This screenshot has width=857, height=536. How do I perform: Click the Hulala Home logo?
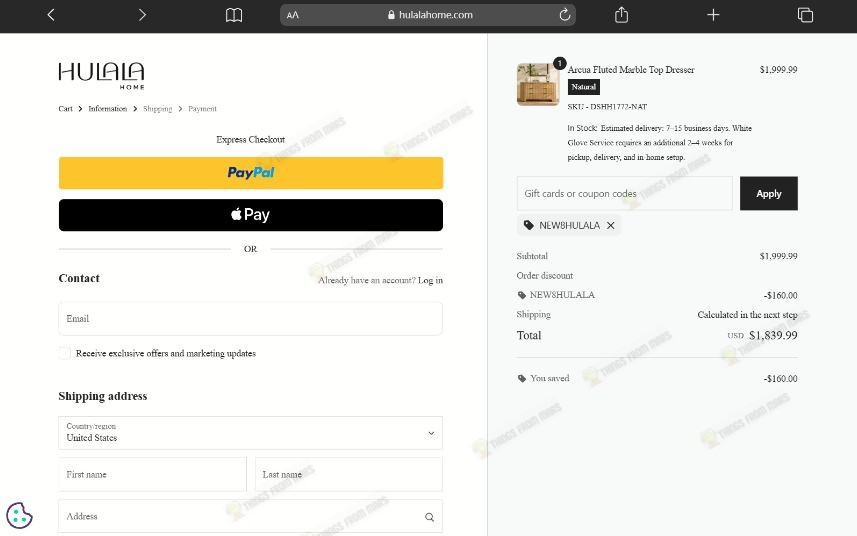(x=102, y=75)
